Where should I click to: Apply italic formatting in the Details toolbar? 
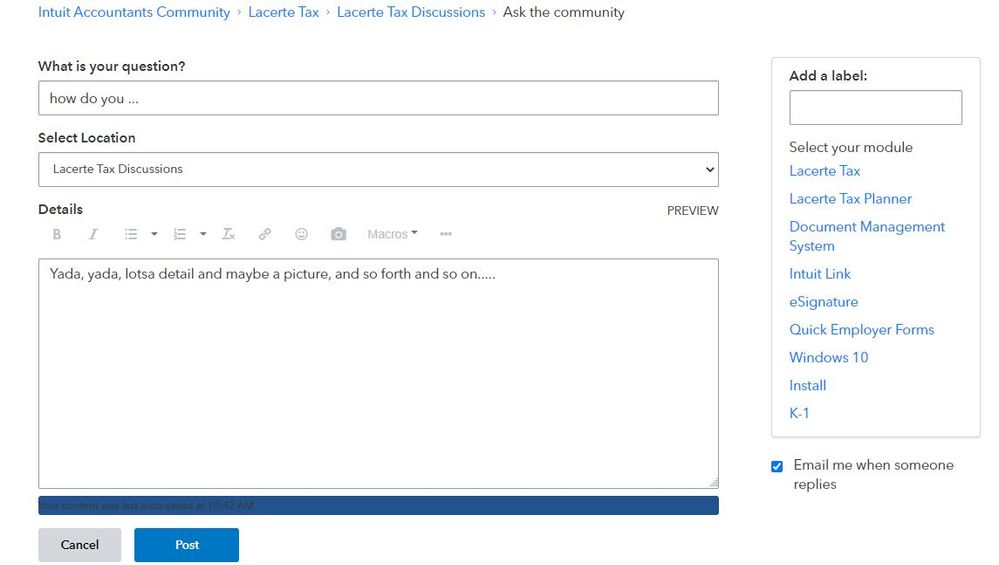[93, 234]
